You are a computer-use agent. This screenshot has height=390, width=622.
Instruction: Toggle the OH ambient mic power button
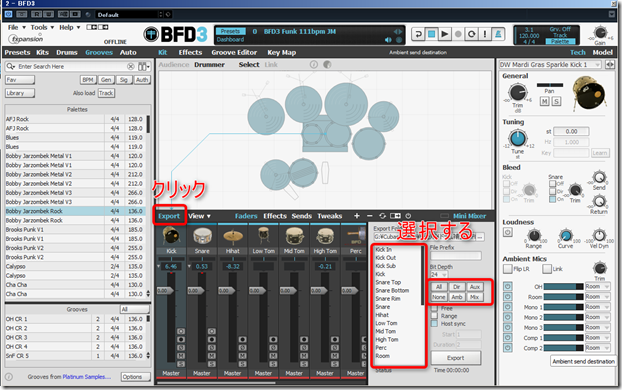[x=508, y=286]
